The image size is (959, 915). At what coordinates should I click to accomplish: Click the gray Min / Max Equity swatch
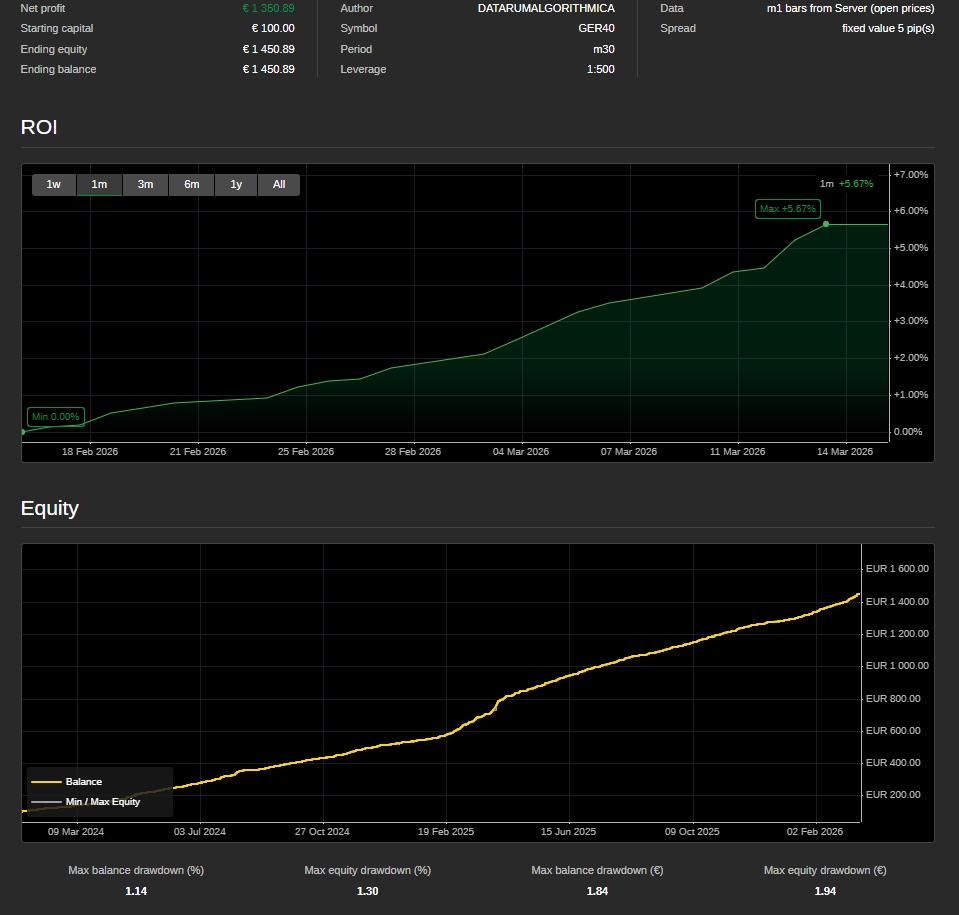[46, 802]
